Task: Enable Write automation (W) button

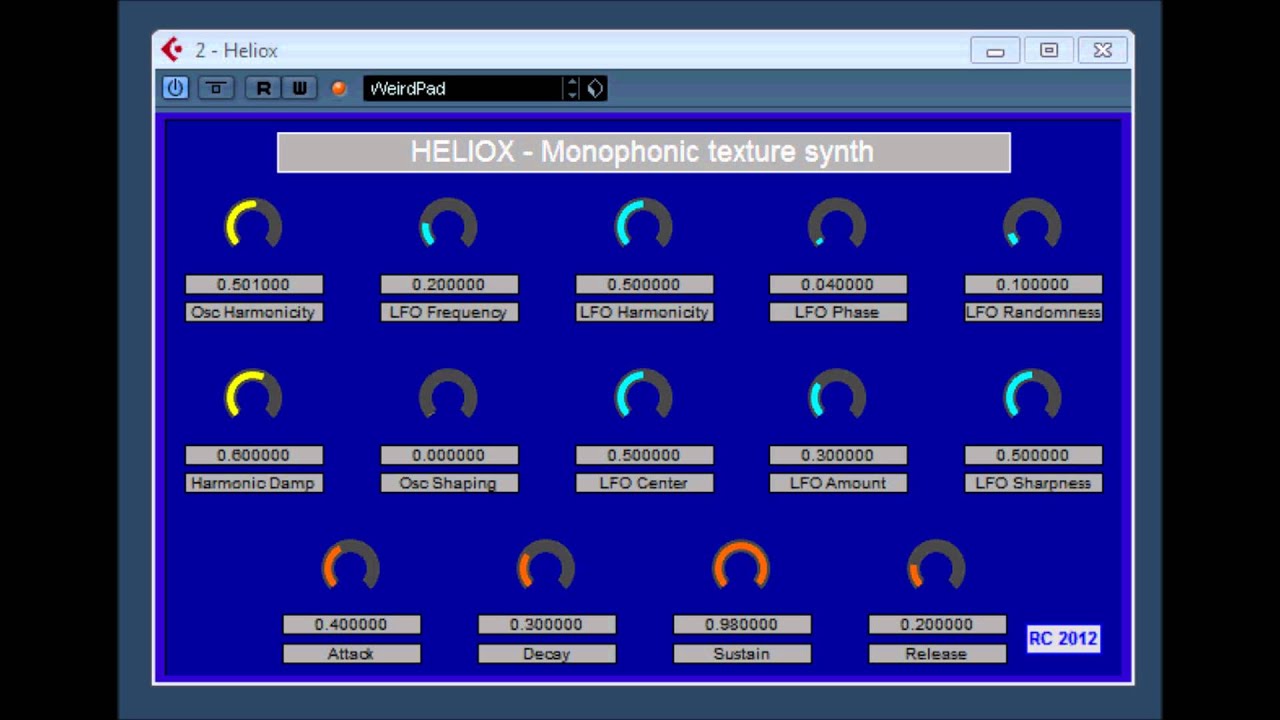Action: (x=298, y=88)
